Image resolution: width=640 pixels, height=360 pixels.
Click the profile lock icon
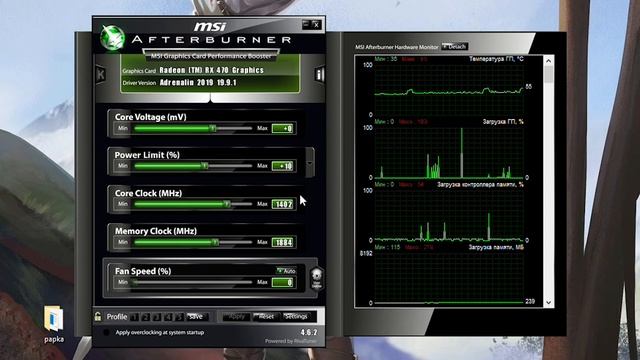[98, 316]
